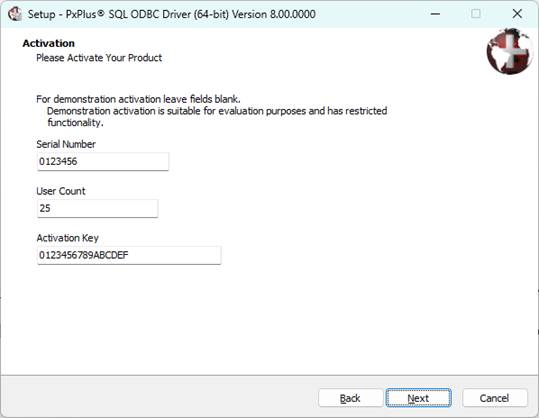Cancel the driver installation
This screenshot has width=539, height=418.
coord(495,398)
